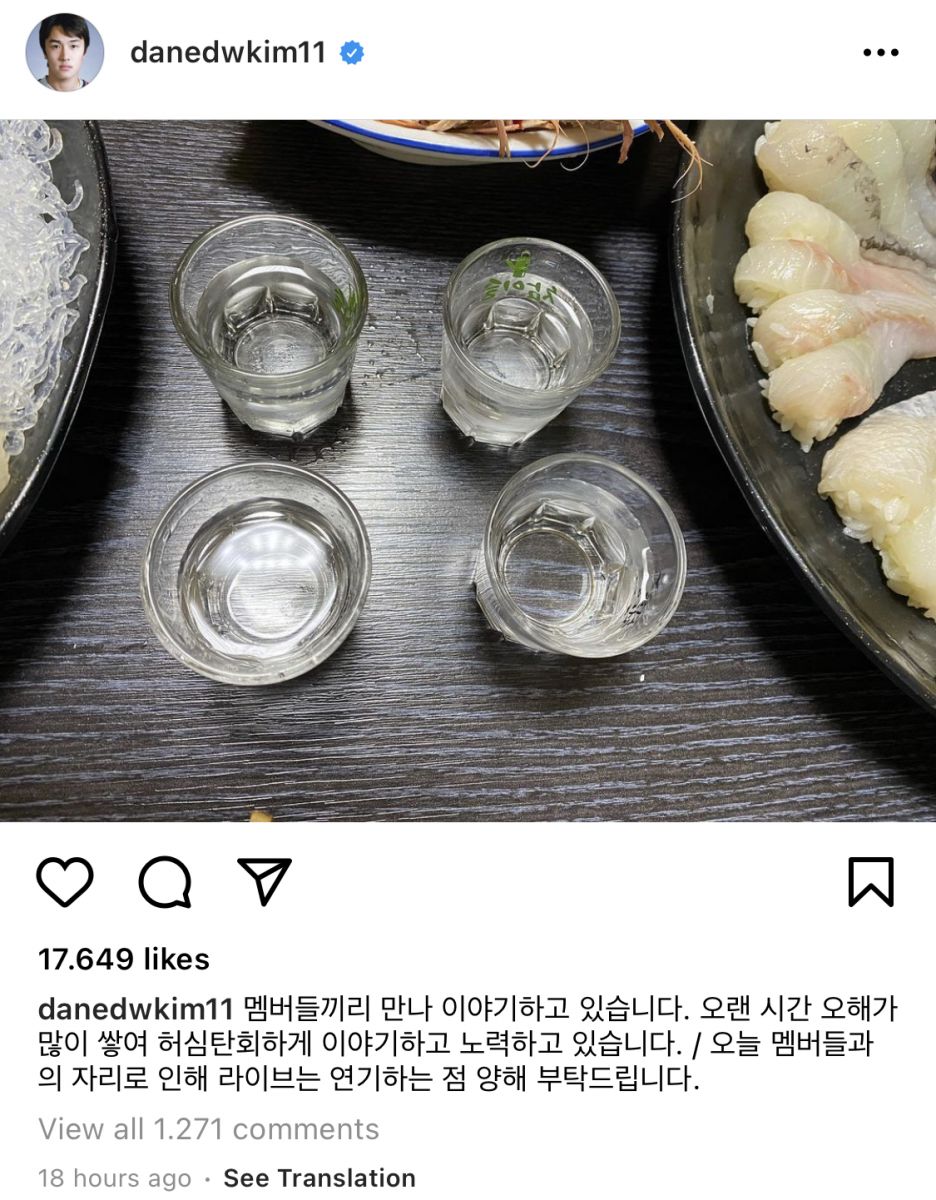The image size is (936, 1200).
Task: Open the danedwkim11 username in the post header
Action: (x=228, y=53)
